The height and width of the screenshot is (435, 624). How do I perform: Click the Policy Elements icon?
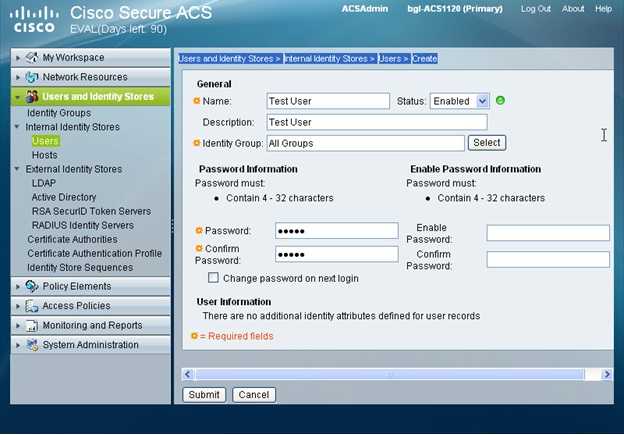[31, 286]
